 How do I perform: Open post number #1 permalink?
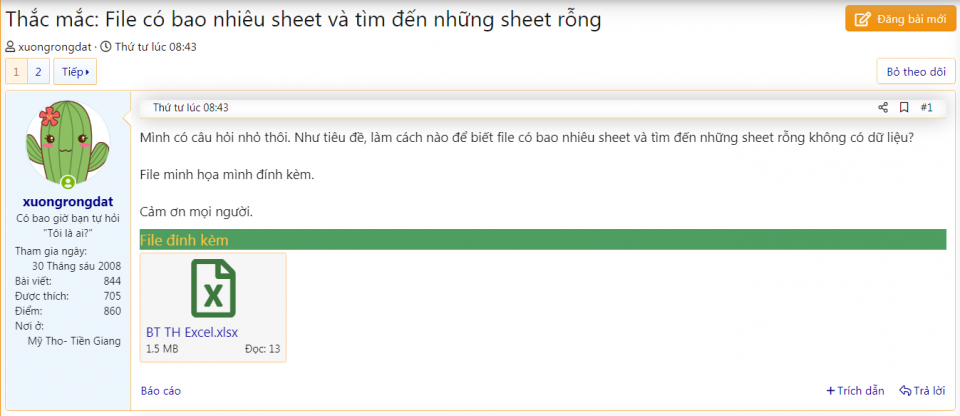926,108
